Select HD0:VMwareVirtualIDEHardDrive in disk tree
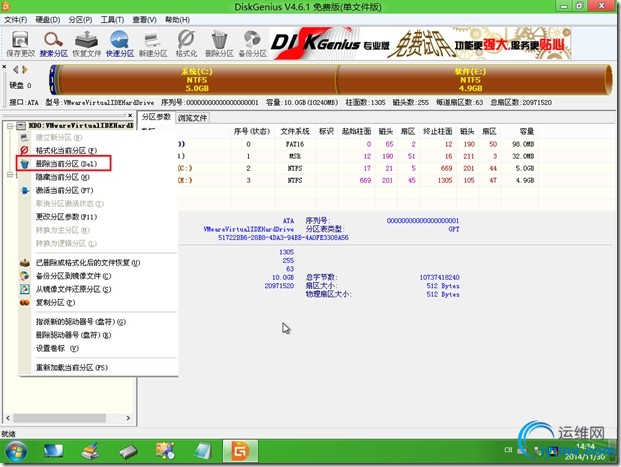The width and height of the screenshot is (621, 467). (81, 126)
